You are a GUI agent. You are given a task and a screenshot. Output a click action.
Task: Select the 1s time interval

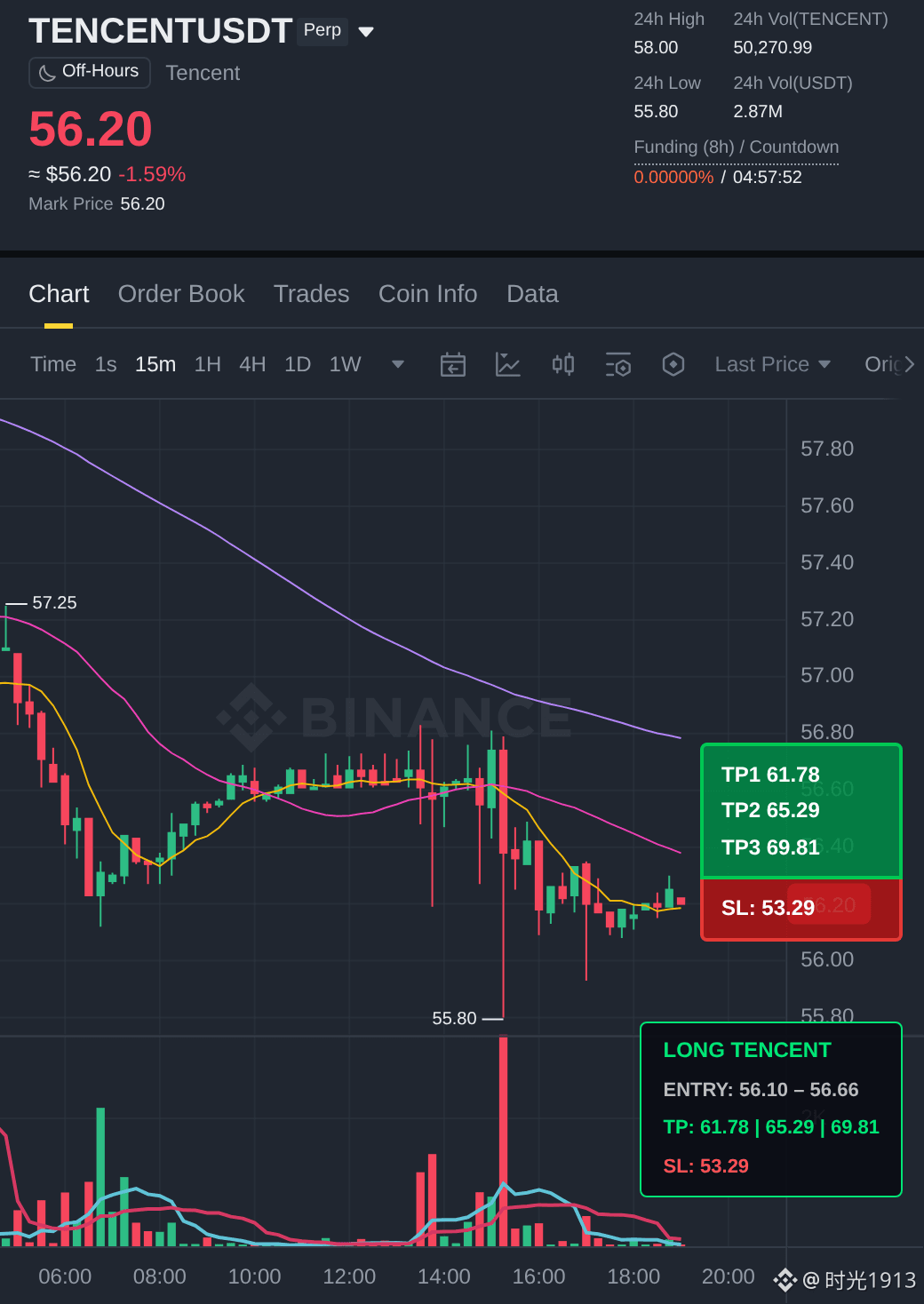coord(106,364)
